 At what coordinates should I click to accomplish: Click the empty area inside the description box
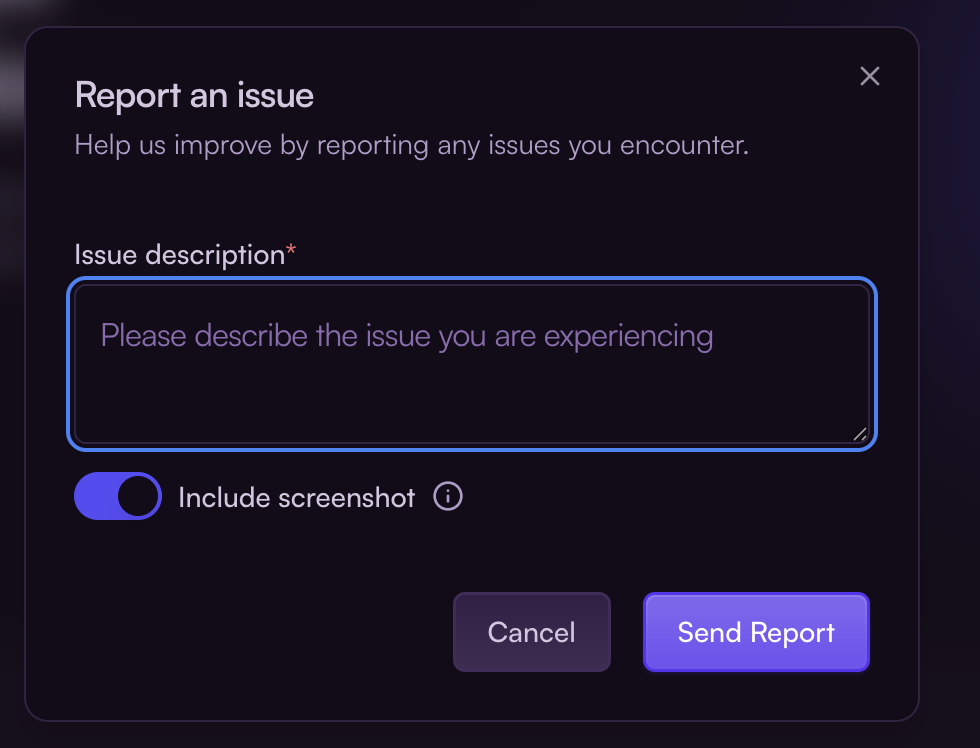470,400
